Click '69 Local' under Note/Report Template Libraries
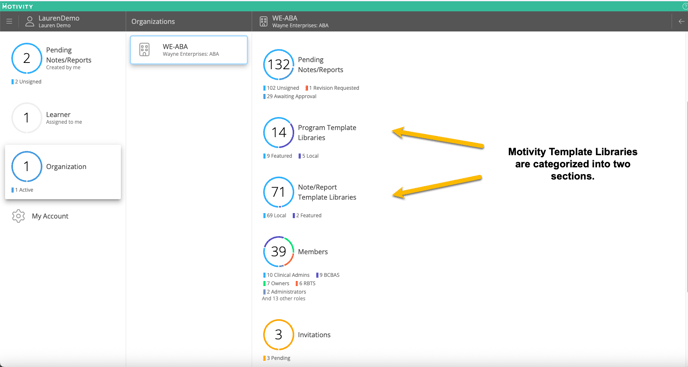Image resolution: width=688 pixels, height=367 pixels. tap(275, 216)
